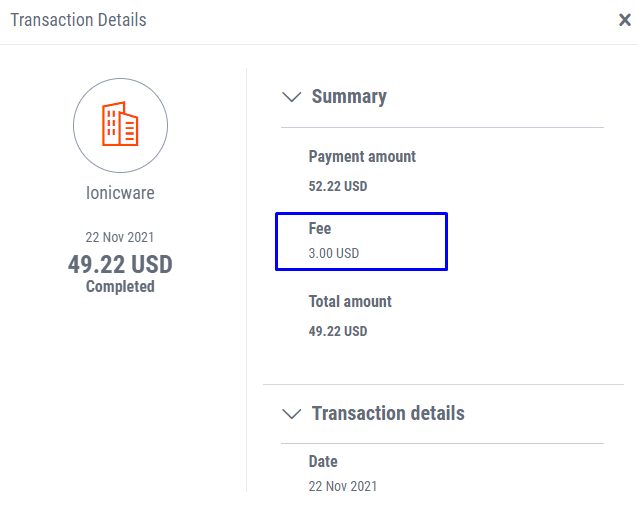Select the 52.22 USD payment value
Image resolution: width=638 pixels, height=513 pixels.
338,186
